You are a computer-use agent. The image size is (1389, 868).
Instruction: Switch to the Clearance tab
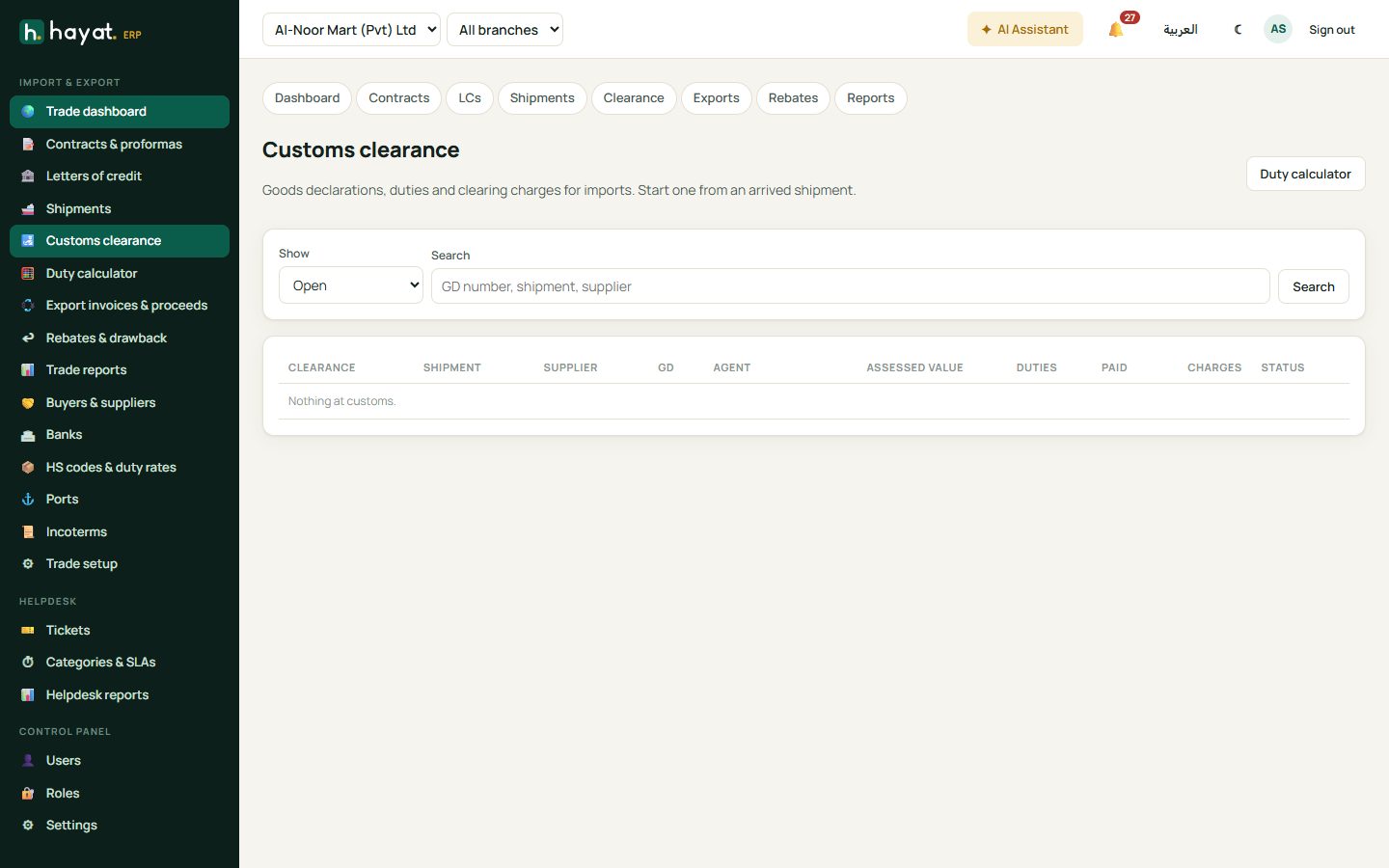pos(634,98)
